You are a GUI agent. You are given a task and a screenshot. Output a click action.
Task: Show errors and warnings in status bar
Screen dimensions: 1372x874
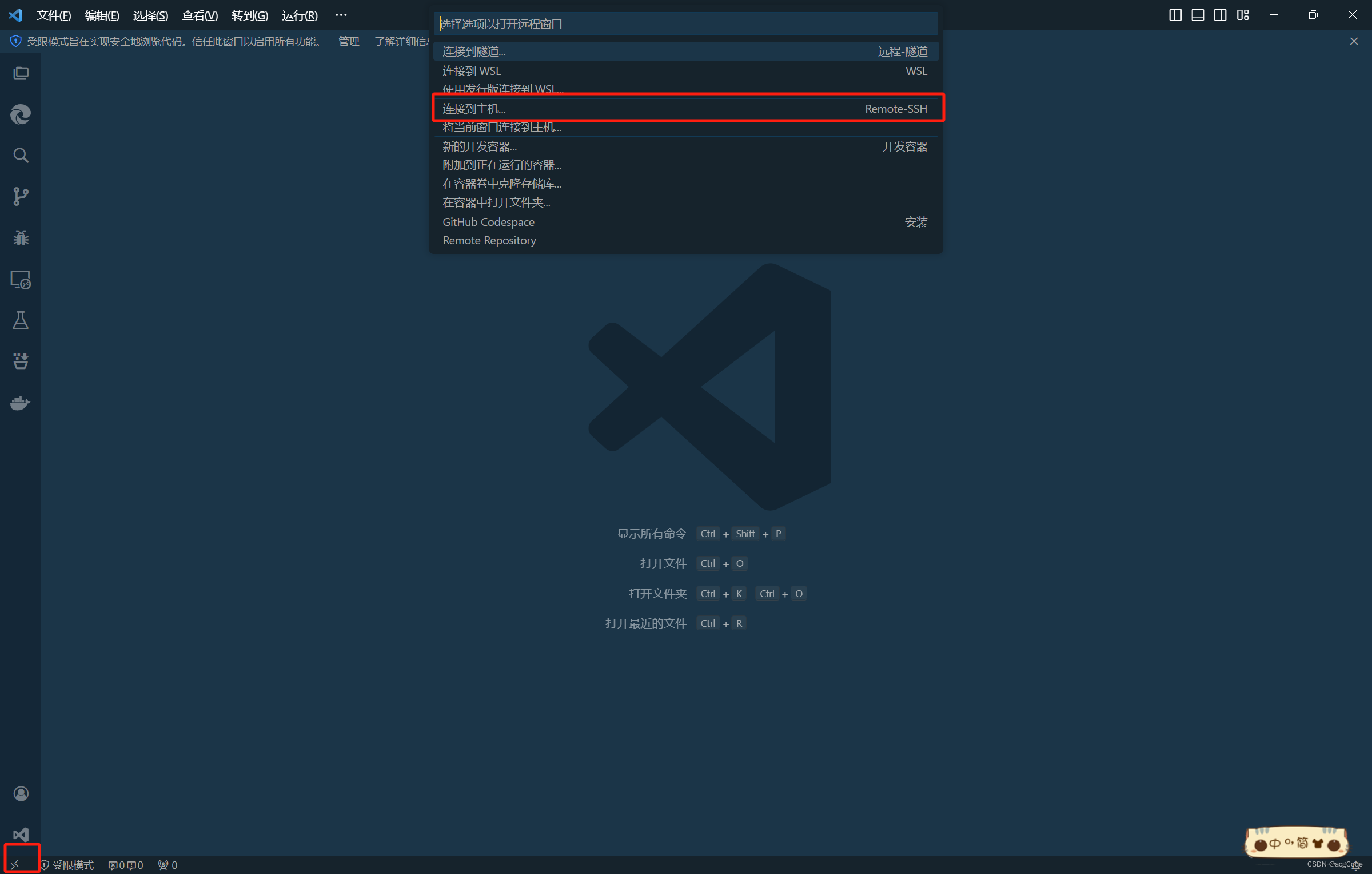point(126,865)
